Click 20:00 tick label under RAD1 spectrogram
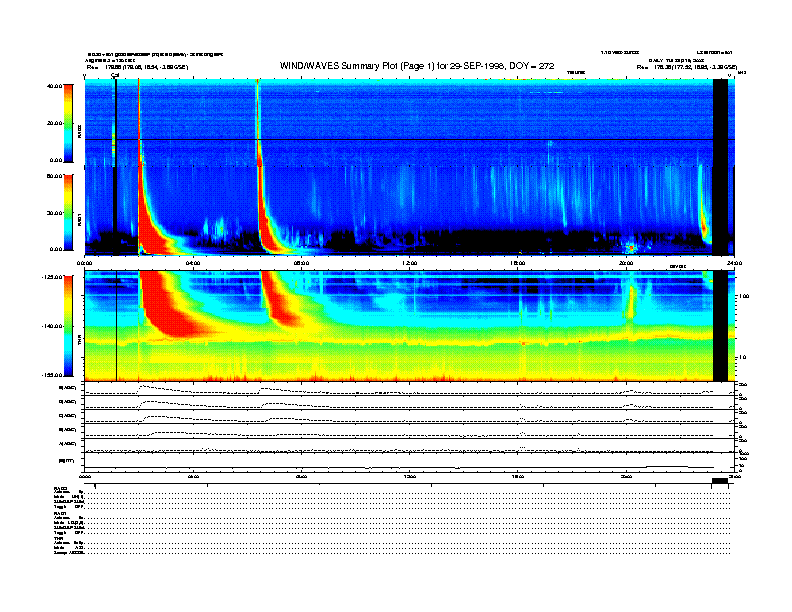This screenshot has width=792, height=612. [626, 263]
